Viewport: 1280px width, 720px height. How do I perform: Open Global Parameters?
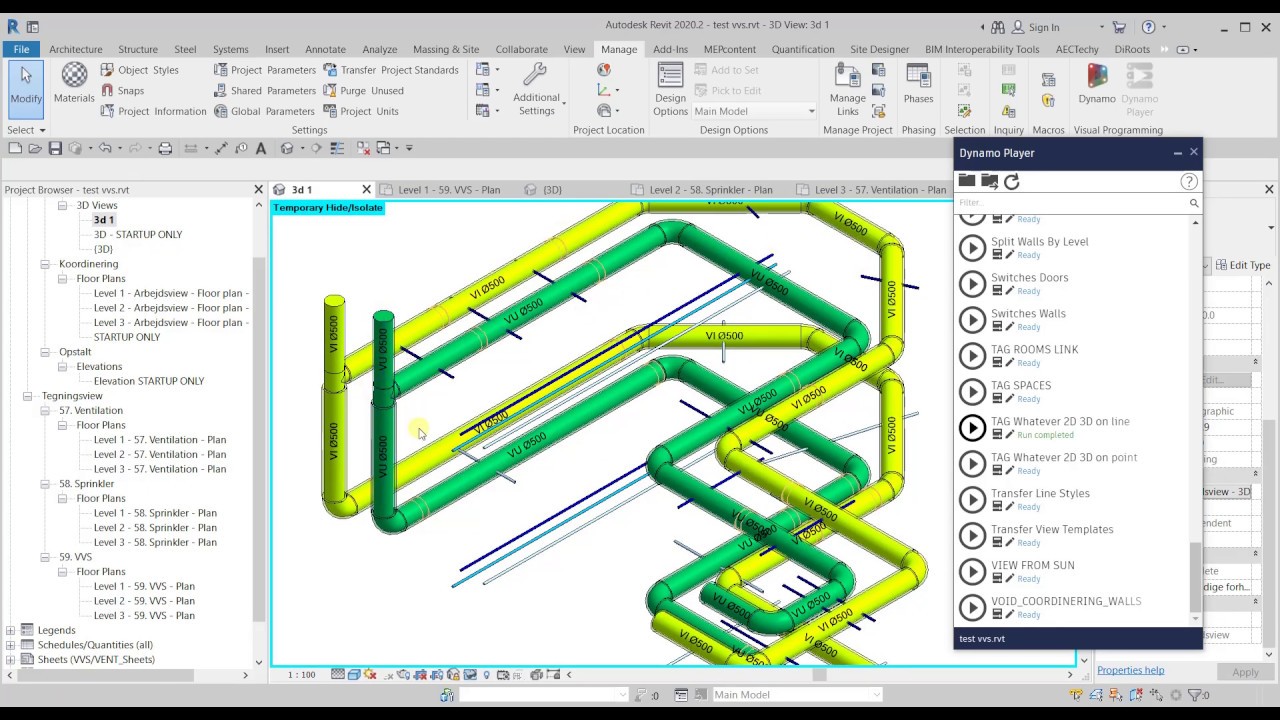[264, 111]
